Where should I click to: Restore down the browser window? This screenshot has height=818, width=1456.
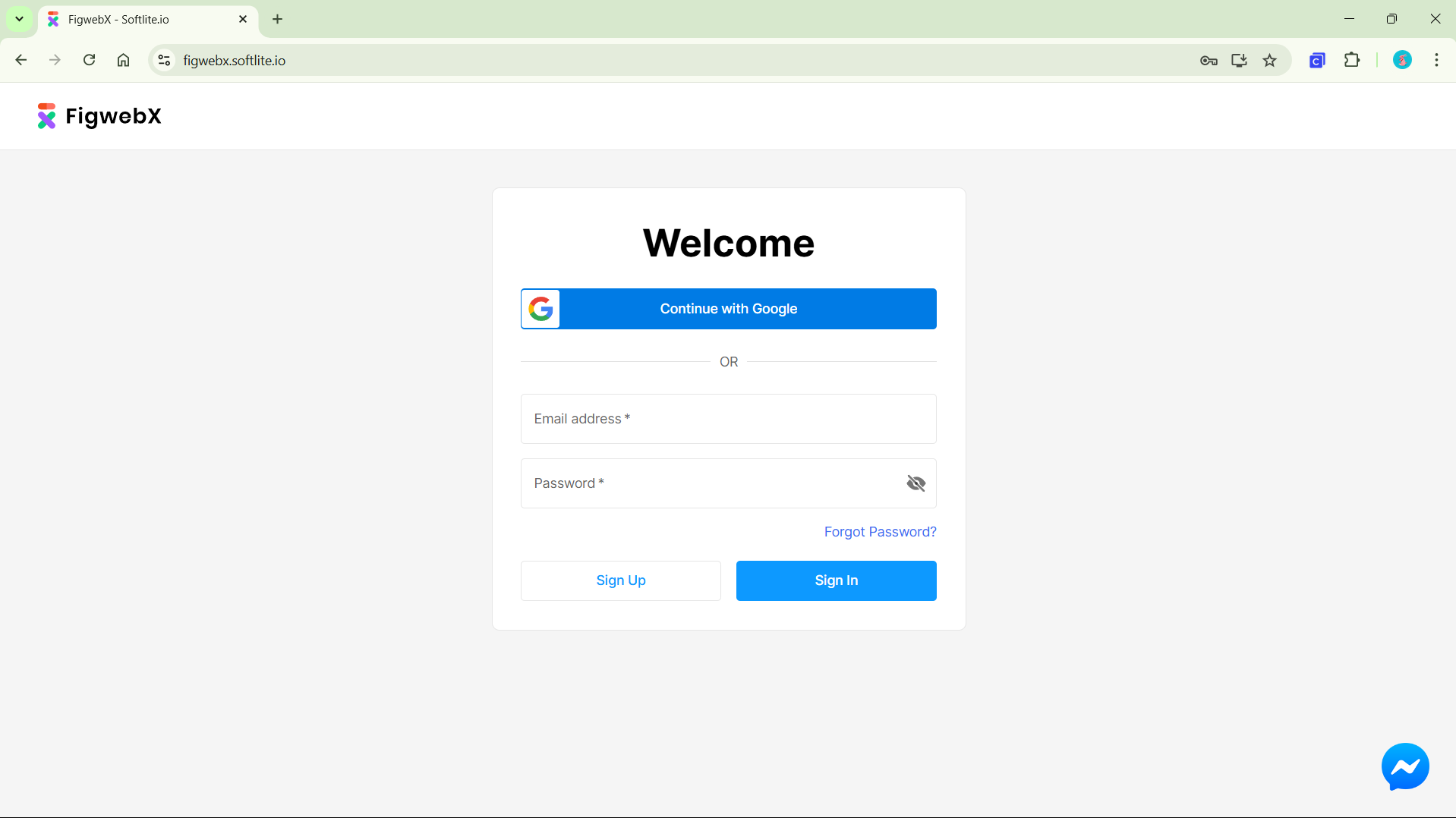pyautogui.click(x=1391, y=19)
